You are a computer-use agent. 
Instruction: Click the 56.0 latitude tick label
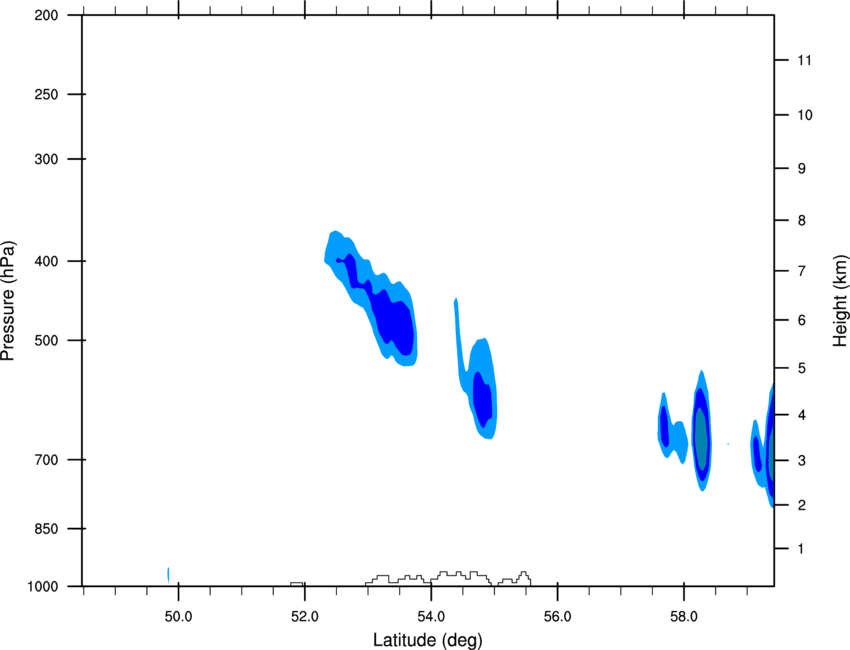pyautogui.click(x=557, y=617)
